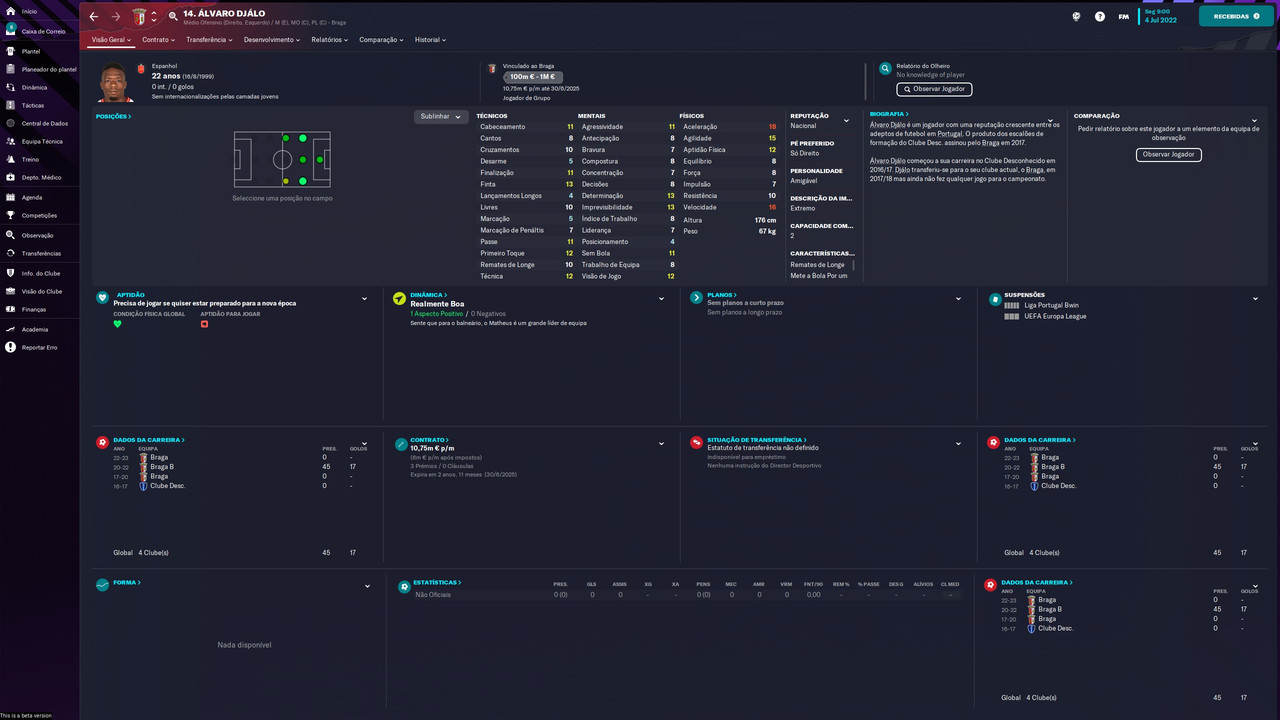Open the help question mark icon

pos(1100,16)
